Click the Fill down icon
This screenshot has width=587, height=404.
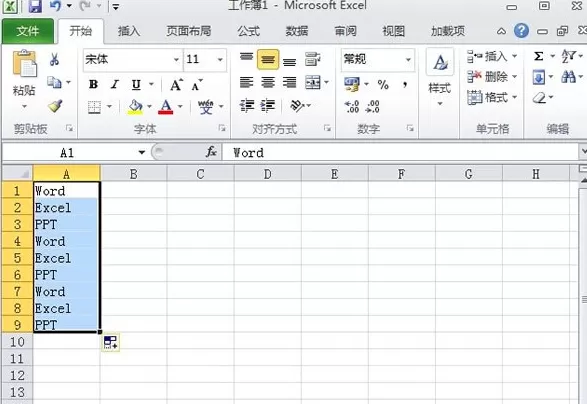click(539, 78)
